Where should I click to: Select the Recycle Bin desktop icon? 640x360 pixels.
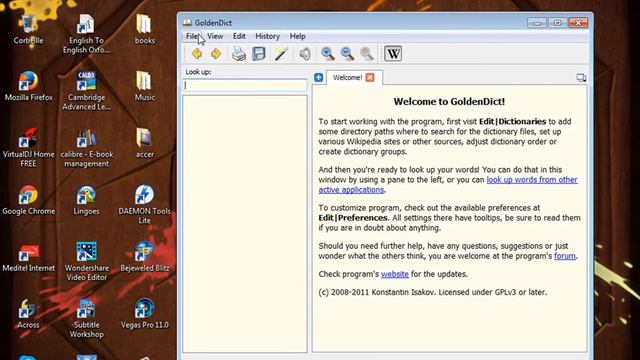[x=28, y=29]
